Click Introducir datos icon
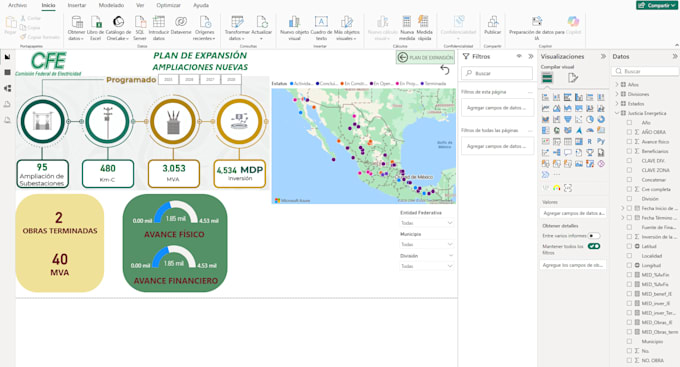Viewport: 680px width, 367px height. point(159,22)
